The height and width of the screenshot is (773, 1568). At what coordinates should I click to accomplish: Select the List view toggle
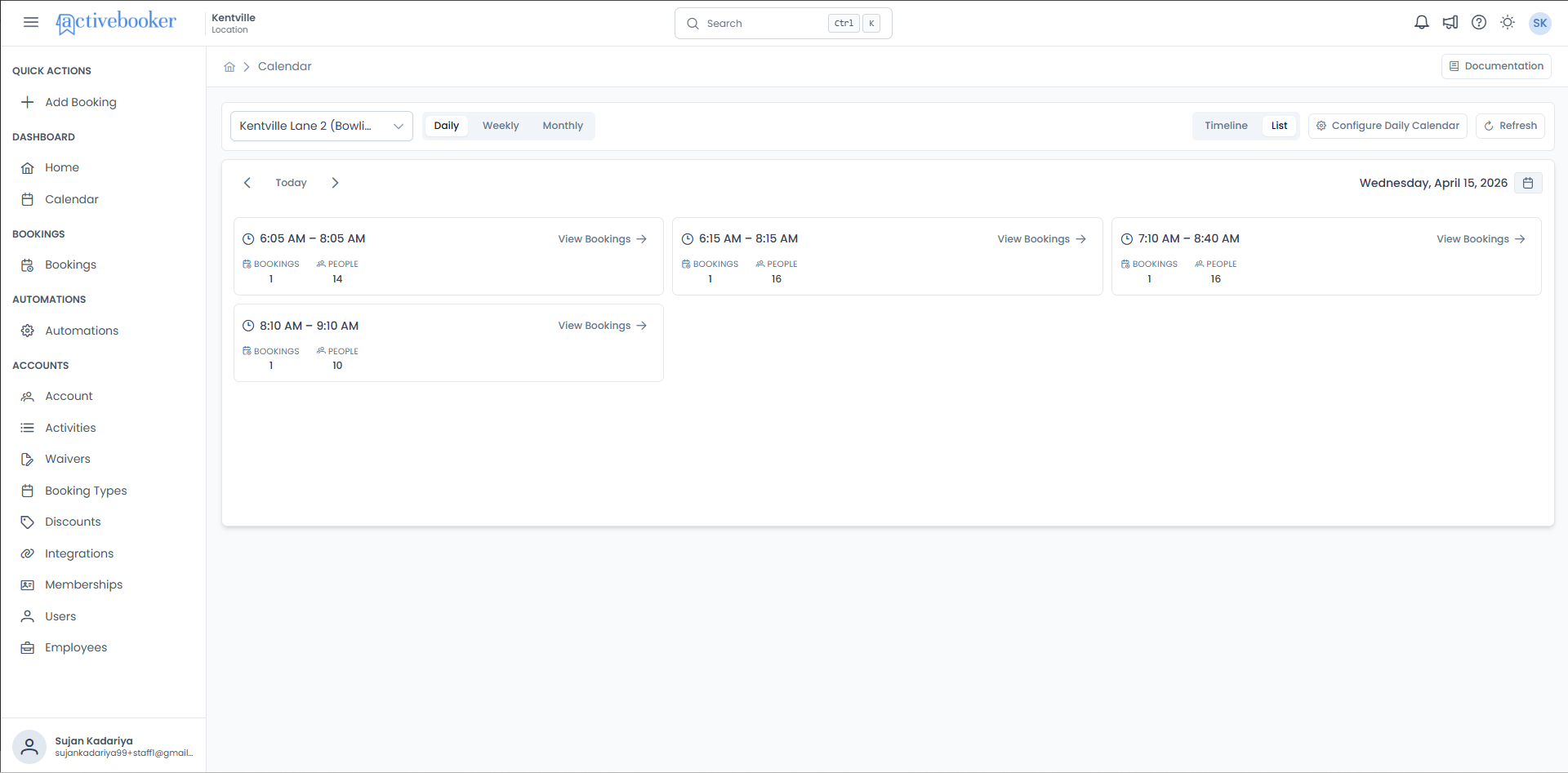(1279, 126)
